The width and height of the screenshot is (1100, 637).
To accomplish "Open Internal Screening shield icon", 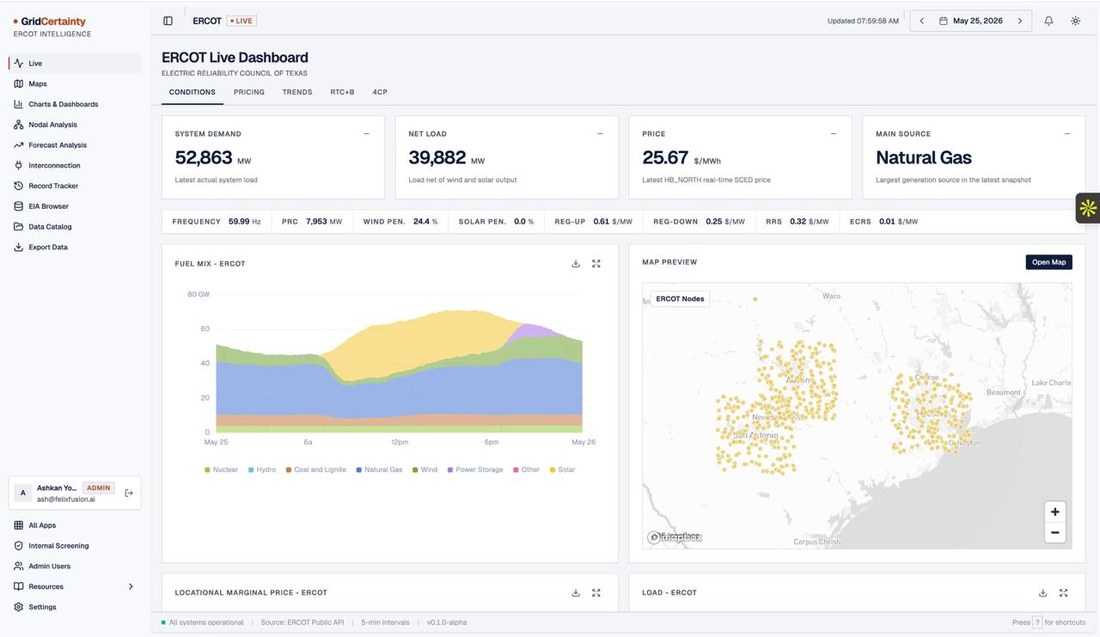I will tap(18, 546).
